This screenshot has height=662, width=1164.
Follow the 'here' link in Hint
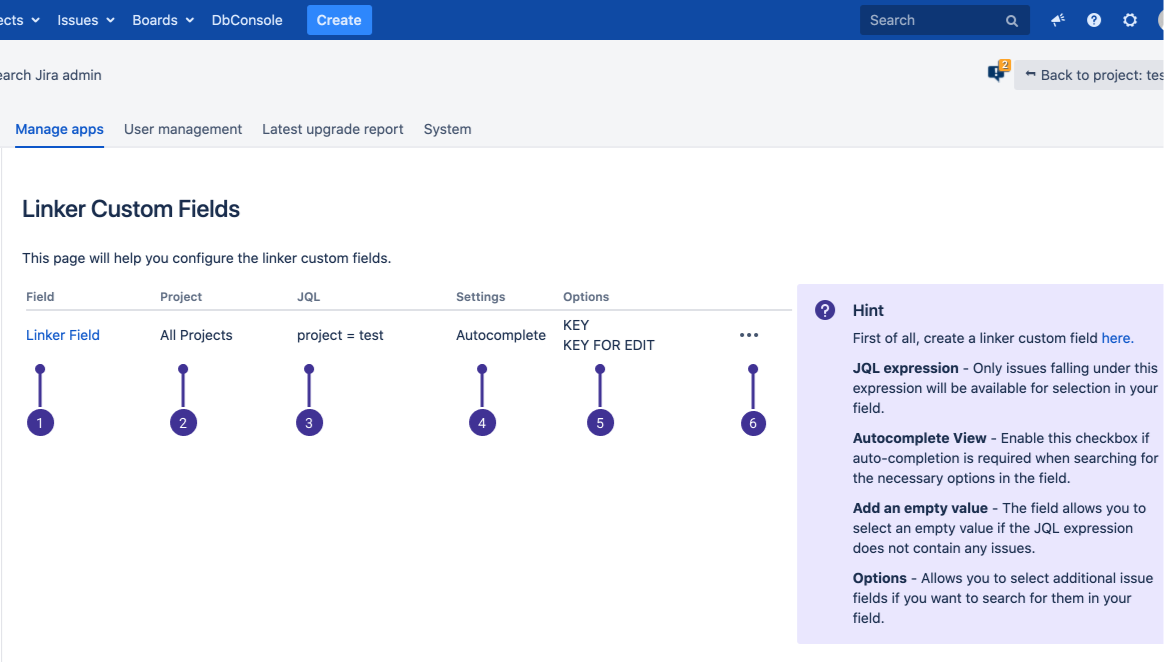pyautogui.click(x=1116, y=338)
